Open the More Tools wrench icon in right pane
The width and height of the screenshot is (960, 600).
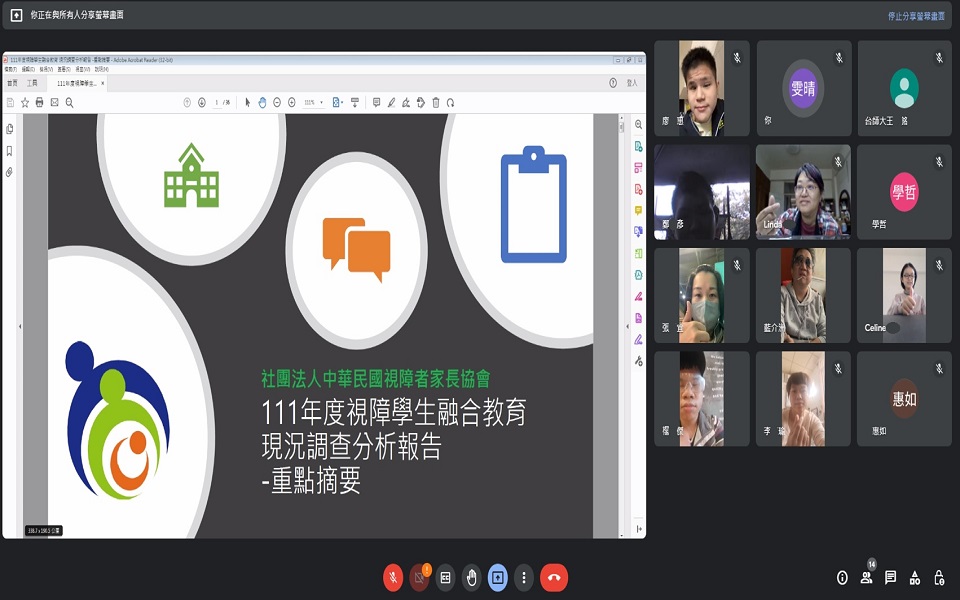(x=638, y=361)
